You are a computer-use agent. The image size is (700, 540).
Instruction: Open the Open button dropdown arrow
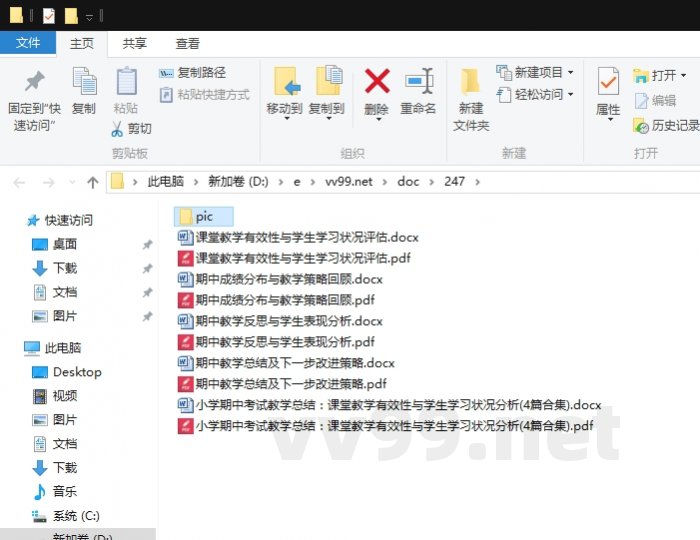683,75
